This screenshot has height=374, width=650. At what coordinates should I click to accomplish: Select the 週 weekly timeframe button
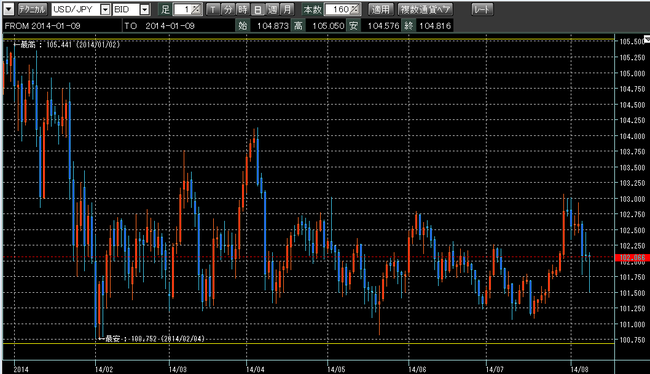click(272, 9)
